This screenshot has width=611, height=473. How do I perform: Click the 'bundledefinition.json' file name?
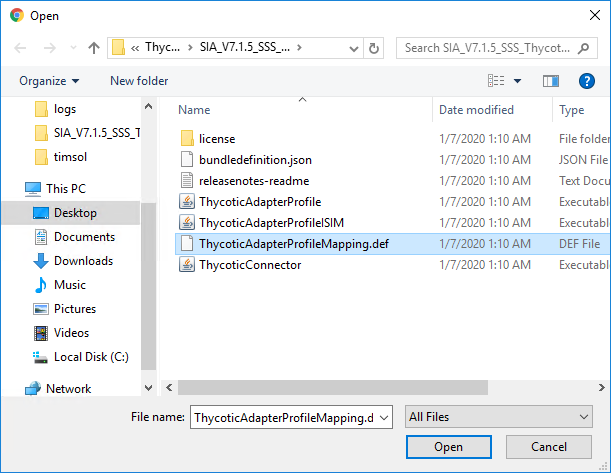point(255,160)
